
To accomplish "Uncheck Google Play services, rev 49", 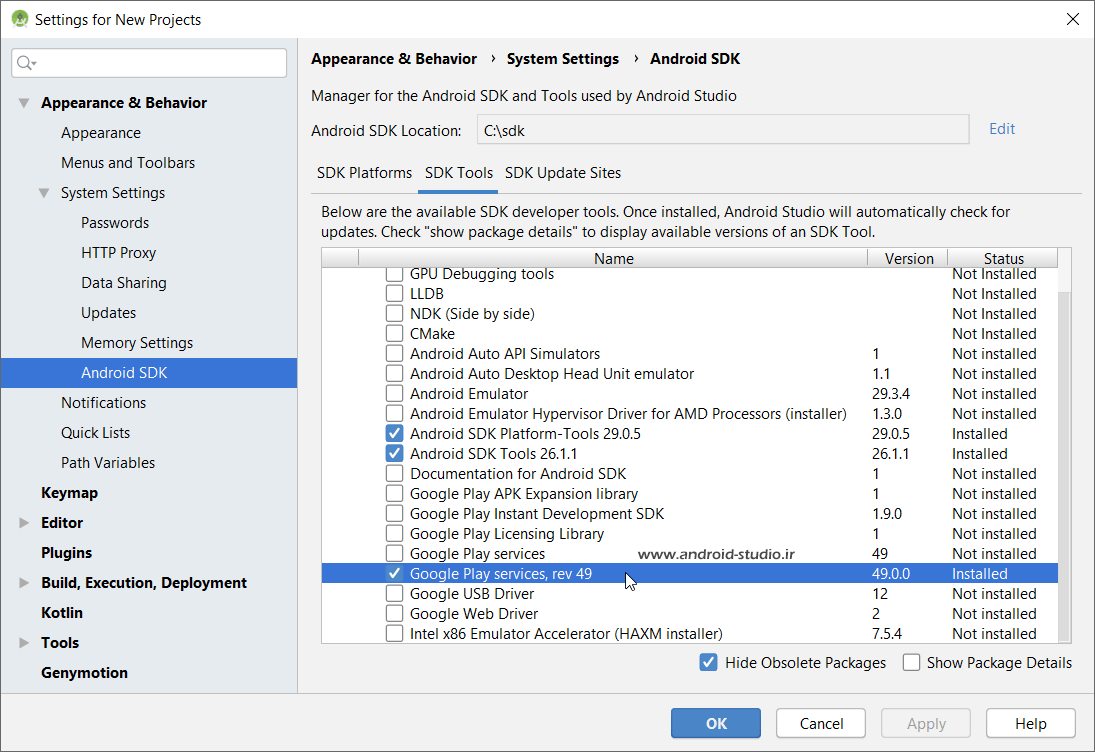I will click(x=395, y=574).
